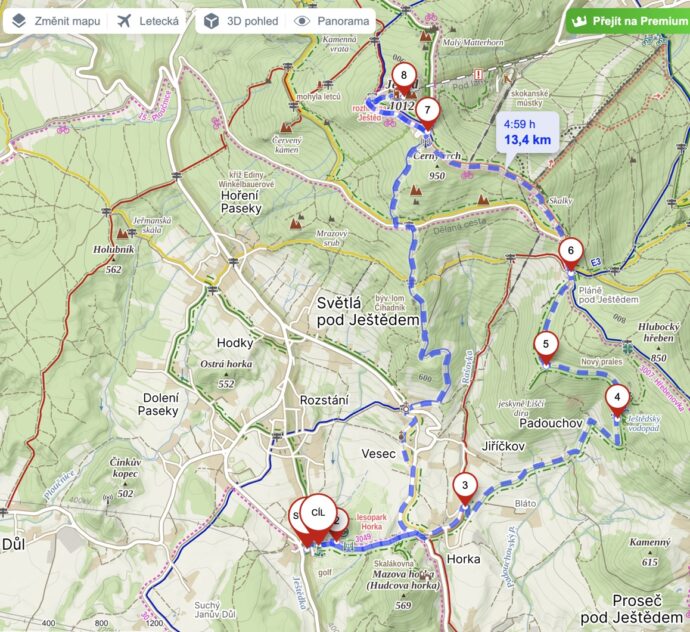Select route waypoint marker 3
The height and width of the screenshot is (632, 690).
click(465, 486)
